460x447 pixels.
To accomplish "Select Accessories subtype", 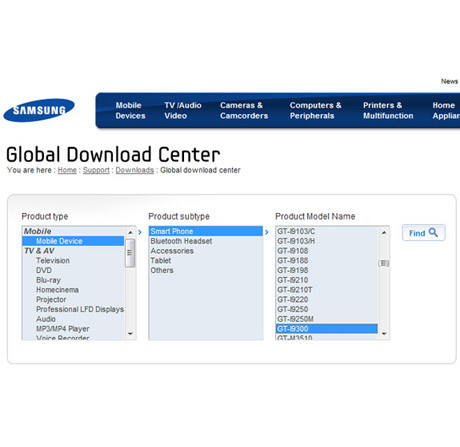I will [x=206, y=251].
